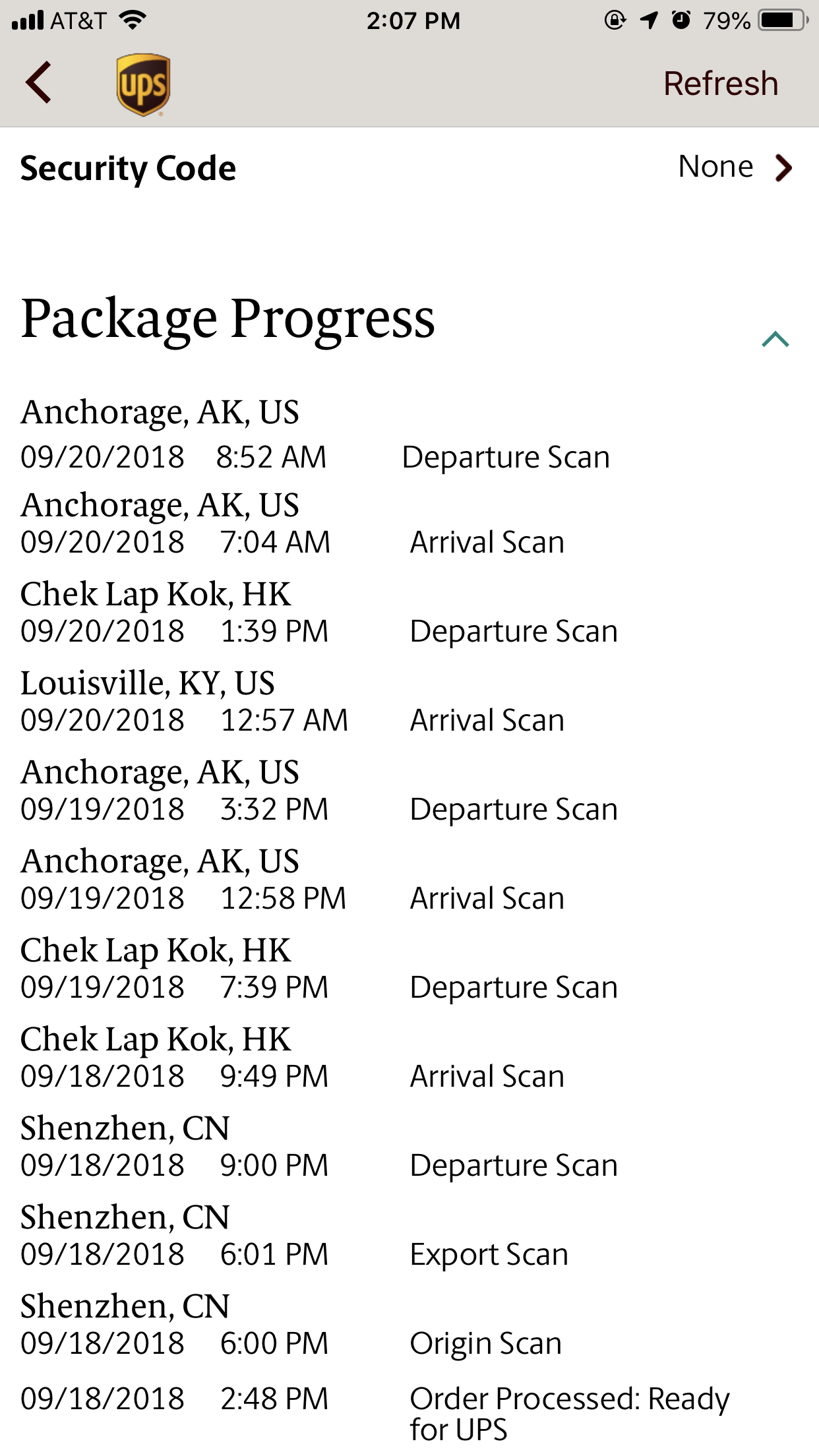Tap the Package Progress heading
Screen dimensions: 819x1456
point(228,319)
